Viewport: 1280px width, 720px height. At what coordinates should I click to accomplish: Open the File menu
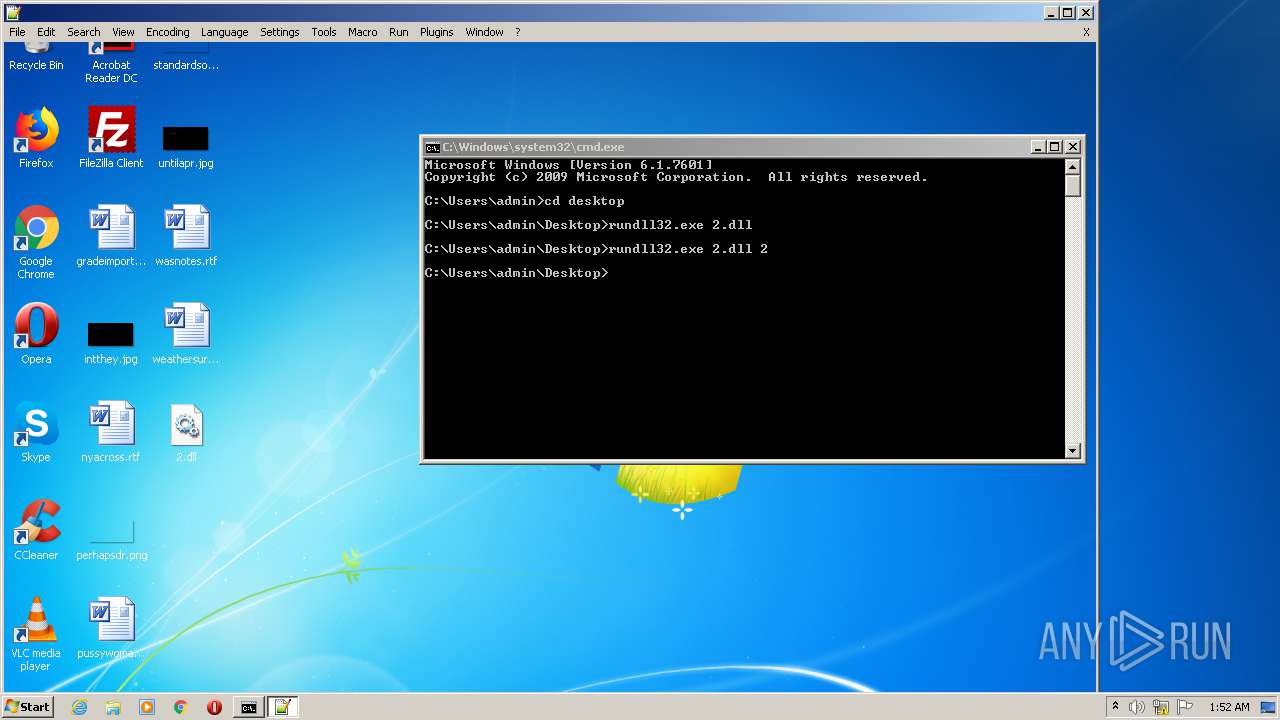tap(17, 32)
